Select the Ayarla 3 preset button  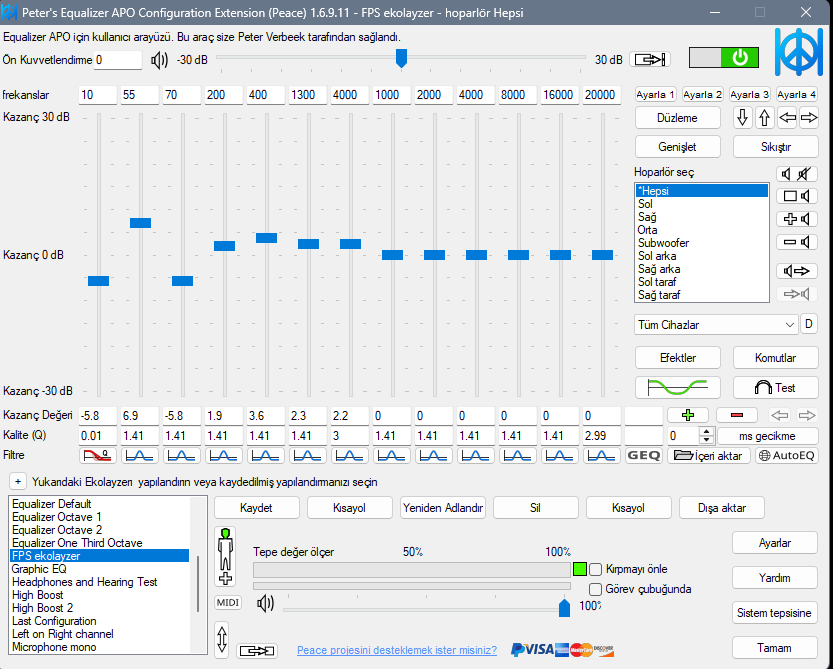[750, 95]
